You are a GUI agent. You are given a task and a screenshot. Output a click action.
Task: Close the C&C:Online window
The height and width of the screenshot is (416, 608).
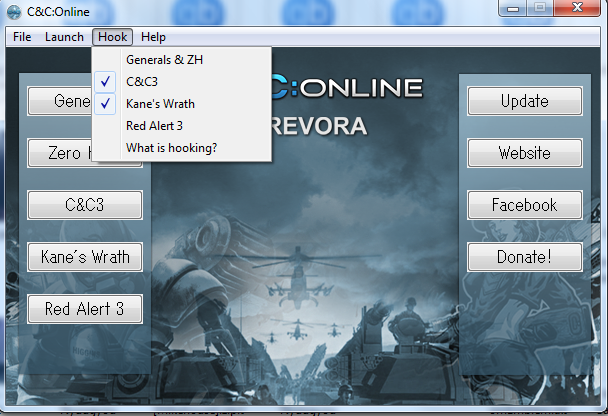click(x=577, y=8)
